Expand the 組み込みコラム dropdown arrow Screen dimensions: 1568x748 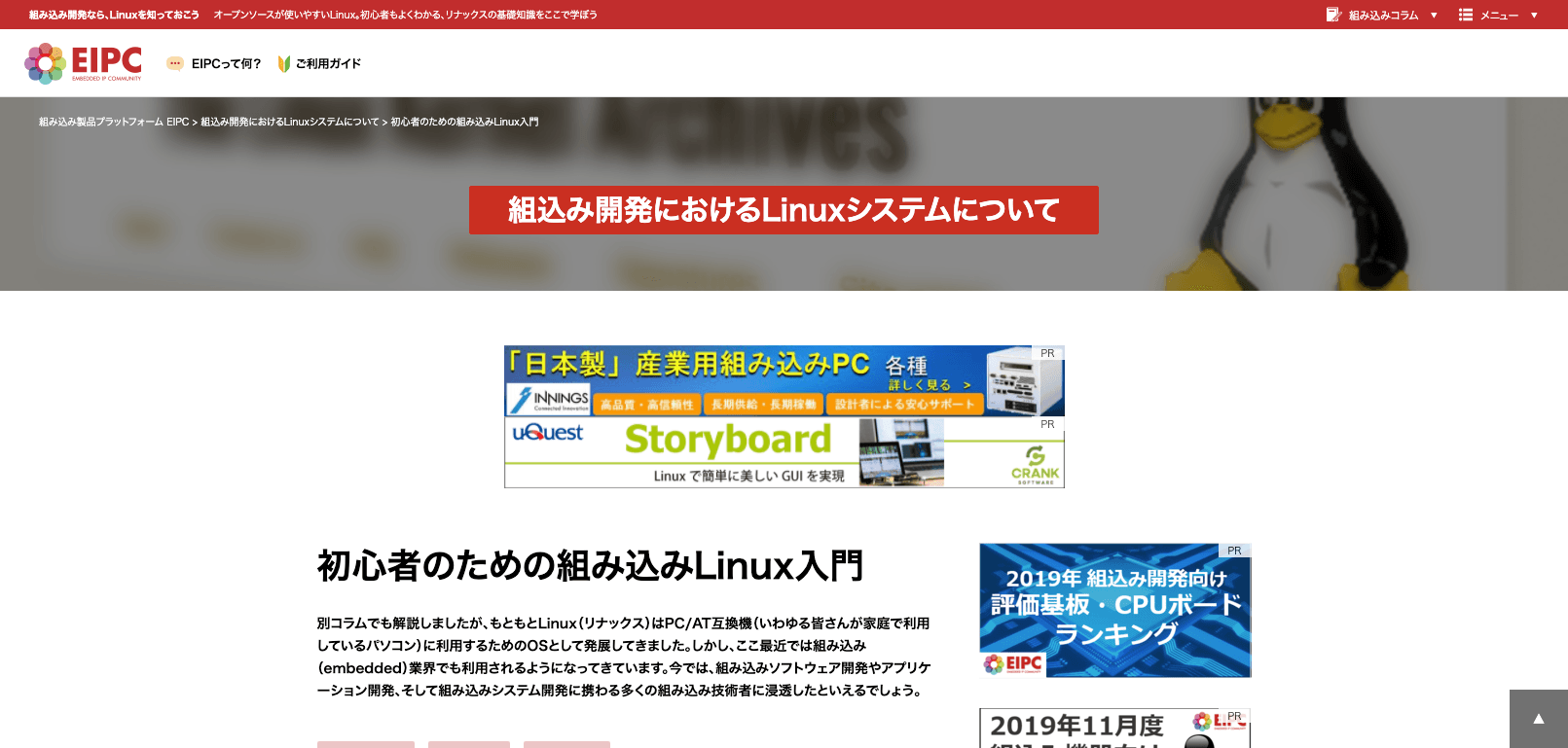1434,16
